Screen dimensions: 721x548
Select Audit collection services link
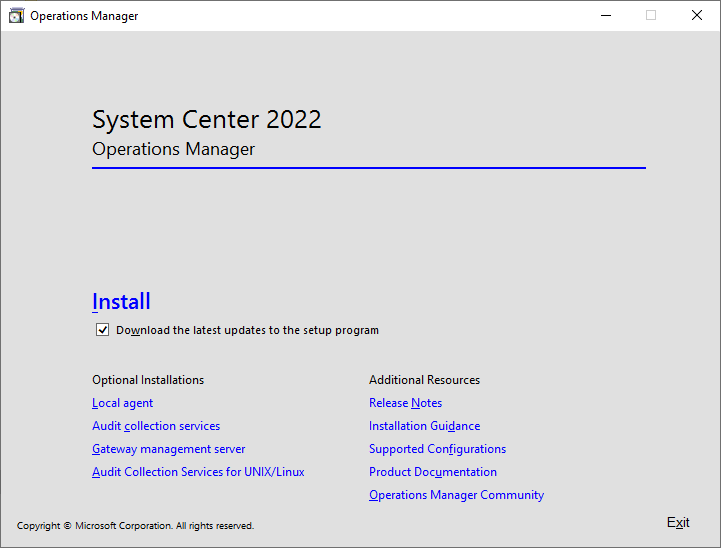[156, 426]
